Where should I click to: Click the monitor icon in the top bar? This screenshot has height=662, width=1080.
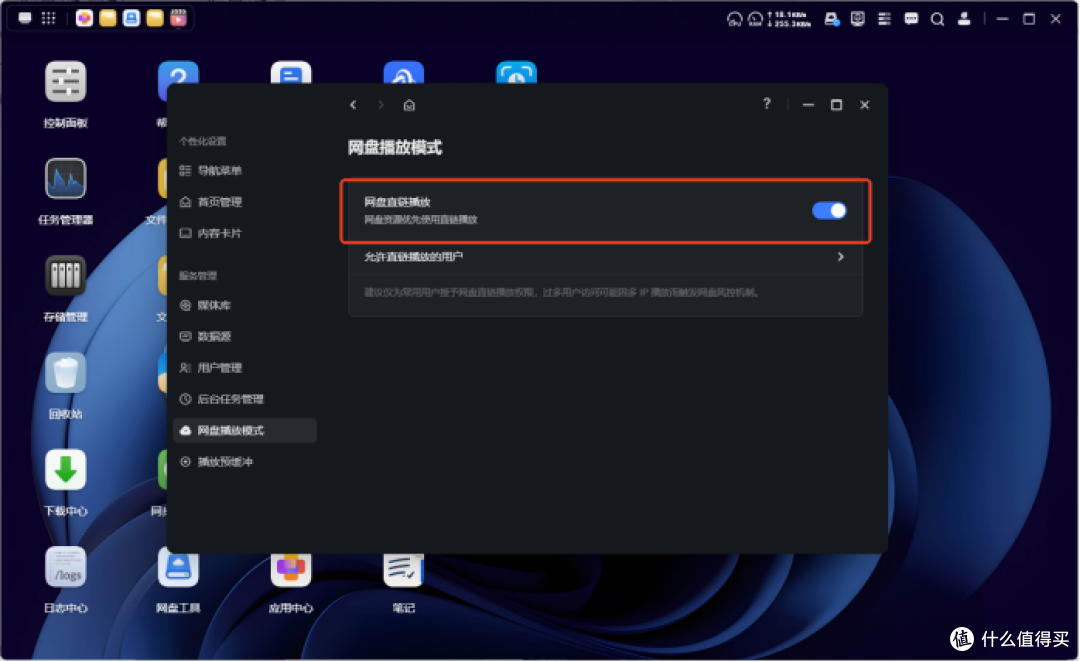(858, 19)
